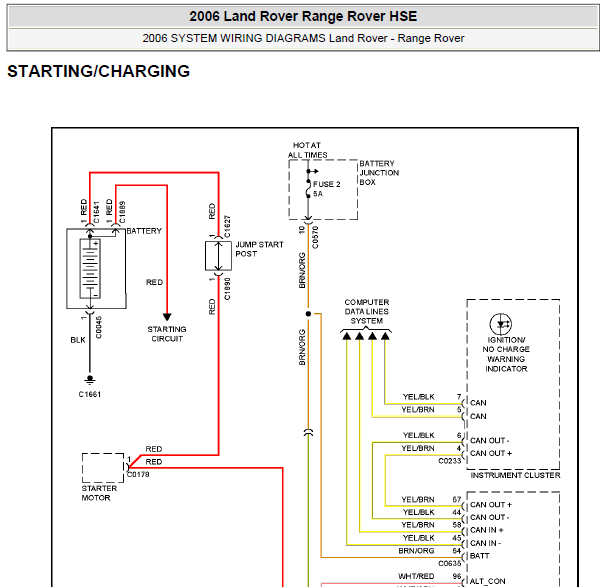Viewport: 600px width, 587px height.
Task: Click the BRN/ORG wire label at pin 54
Action: (x=416, y=551)
